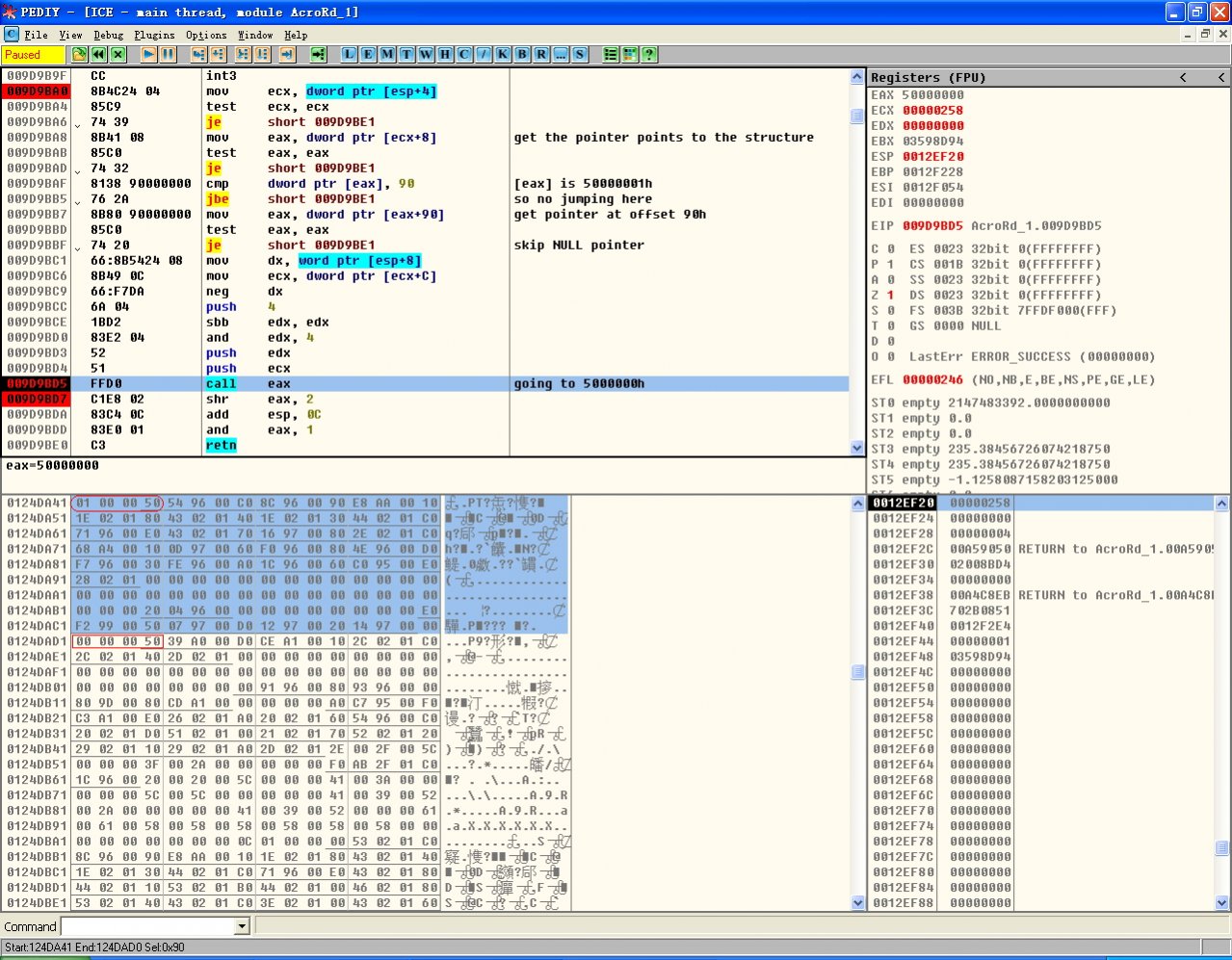
Task: Open Memory map with M button
Action: [387, 55]
